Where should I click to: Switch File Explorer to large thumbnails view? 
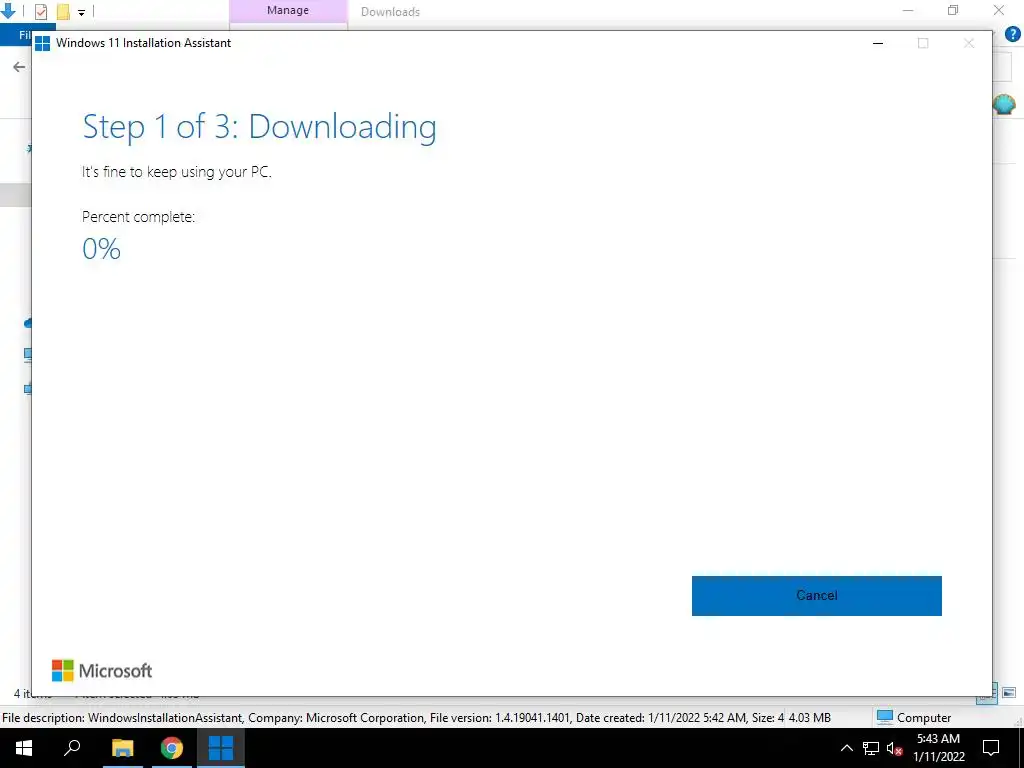click(x=1009, y=693)
